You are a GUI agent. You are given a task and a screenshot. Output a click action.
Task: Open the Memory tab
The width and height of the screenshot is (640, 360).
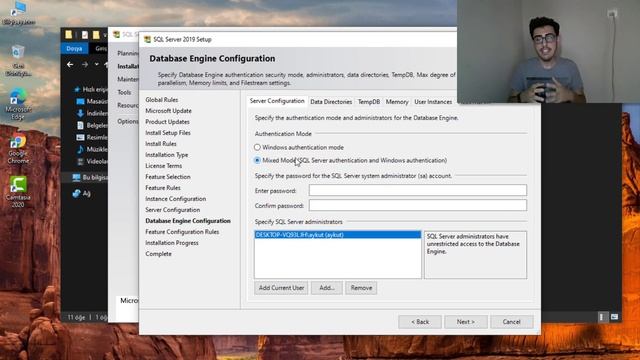tap(397, 102)
